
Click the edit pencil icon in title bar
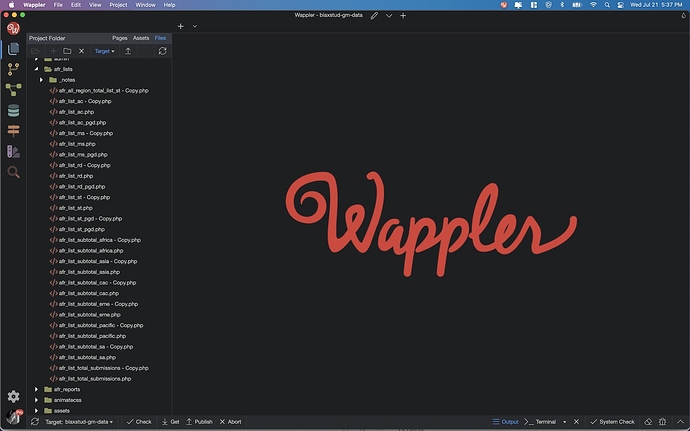374,16
